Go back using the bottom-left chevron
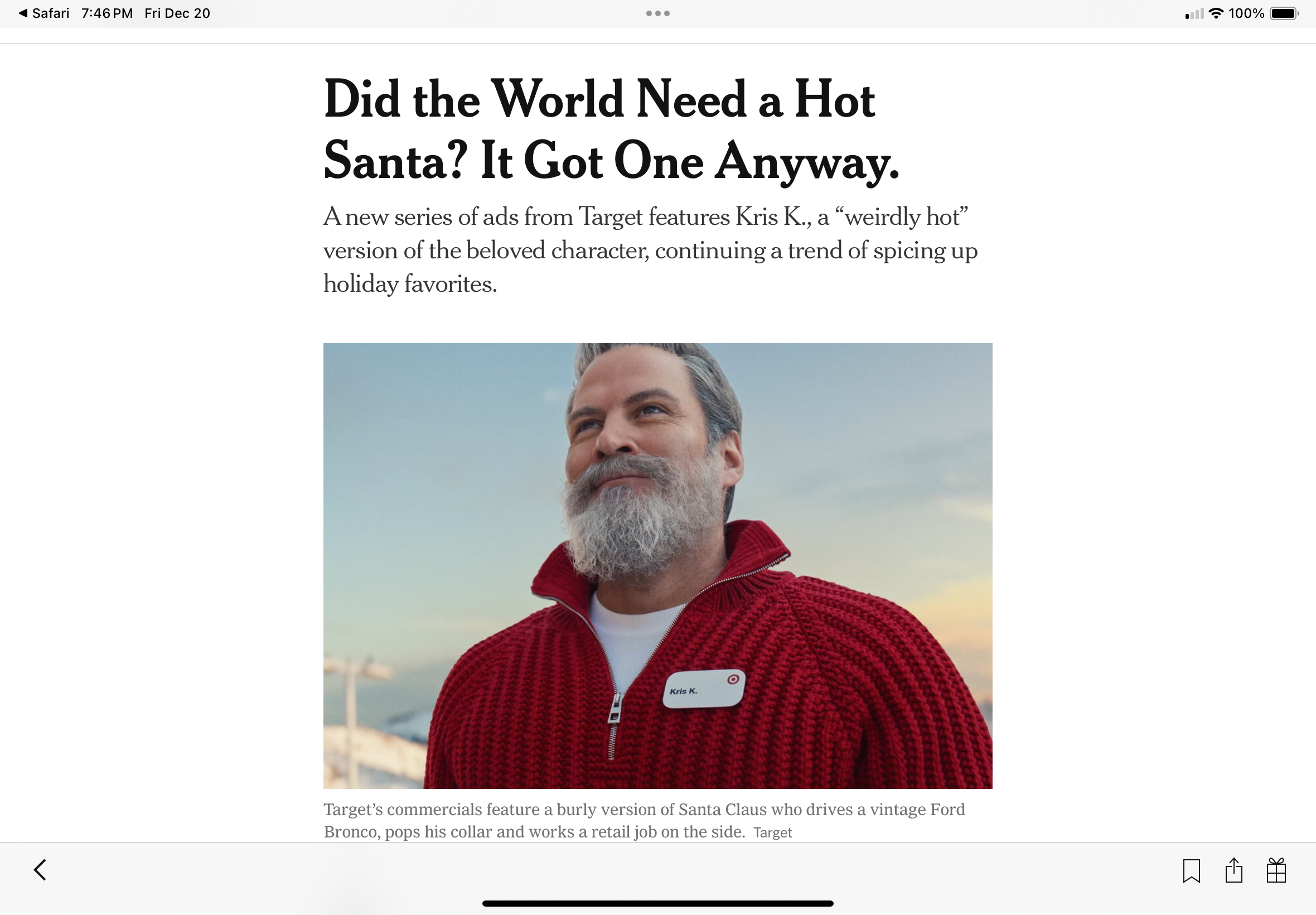The width and height of the screenshot is (1316, 915). pyautogui.click(x=40, y=870)
